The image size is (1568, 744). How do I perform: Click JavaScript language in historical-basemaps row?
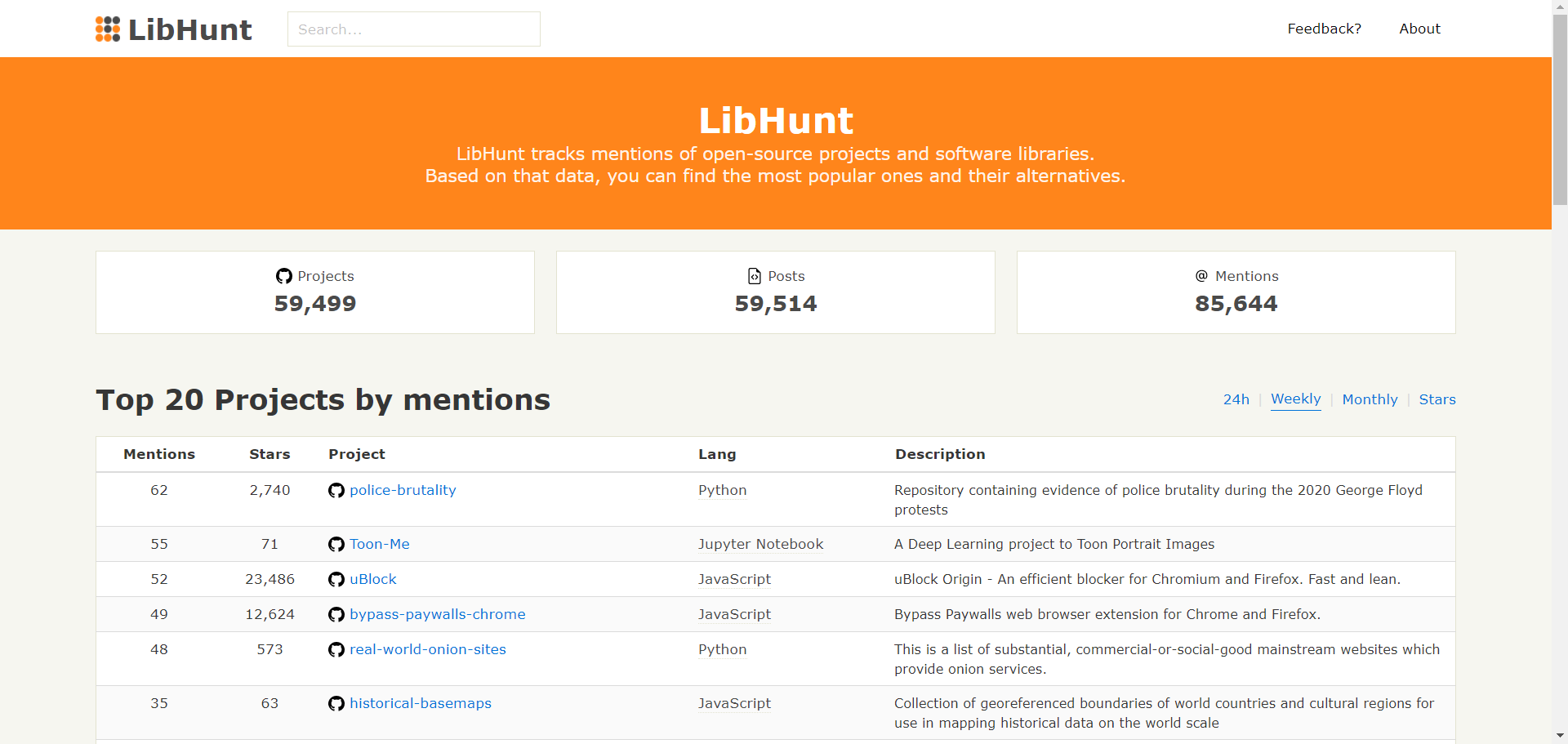pos(735,703)
